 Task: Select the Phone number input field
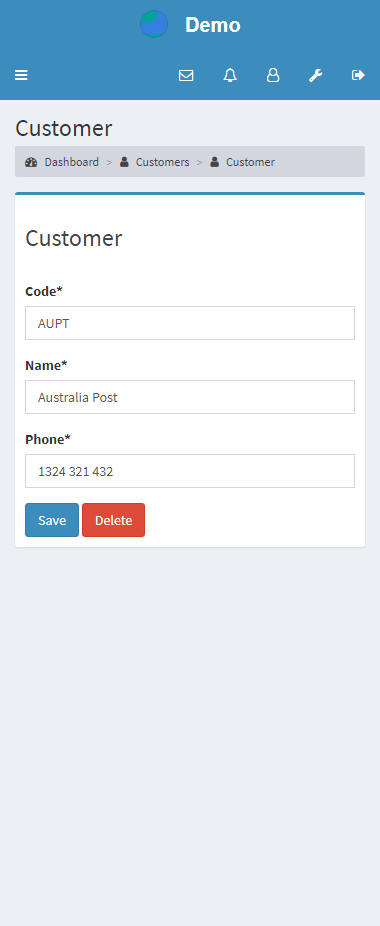190,471
